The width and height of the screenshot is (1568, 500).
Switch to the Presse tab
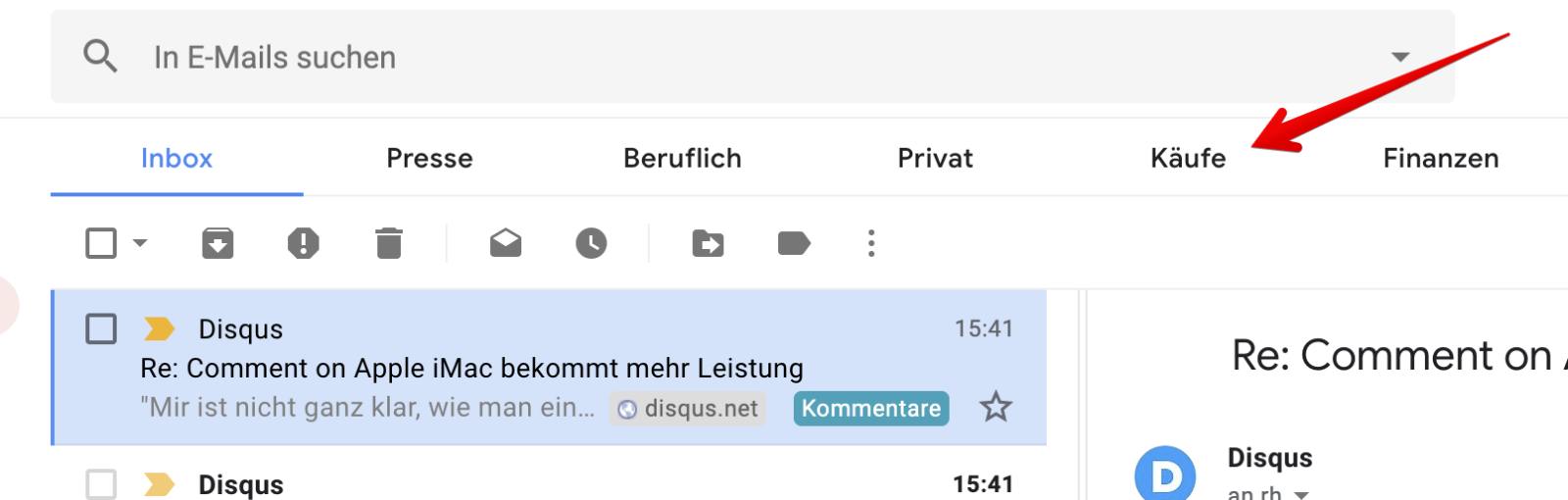click(x=429, y=159)
